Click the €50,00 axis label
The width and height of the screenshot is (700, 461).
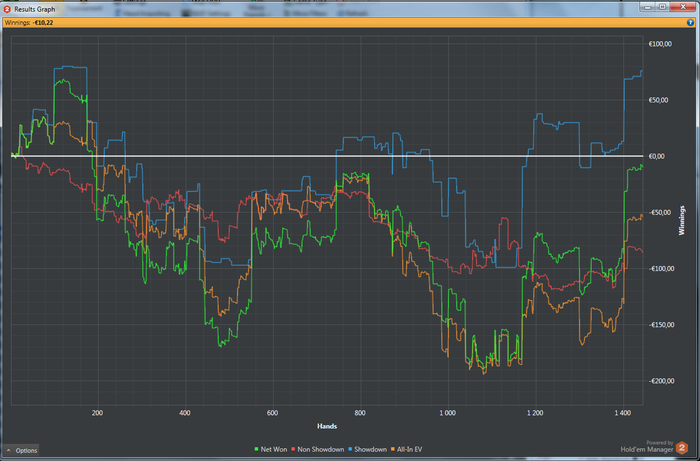tap(658, 100)
